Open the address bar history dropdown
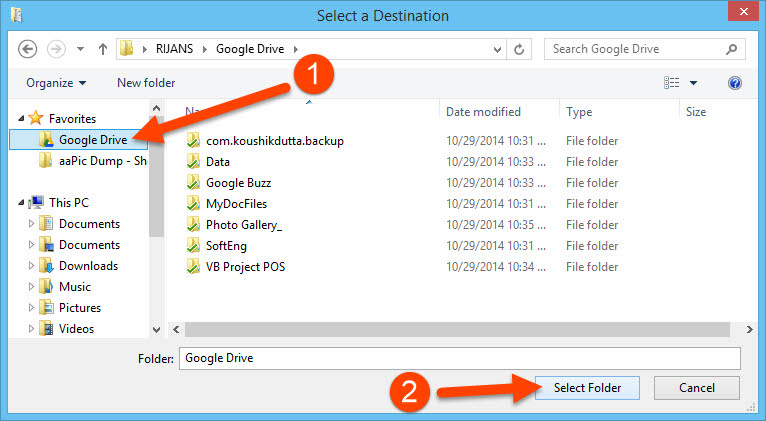The height and width of the screenshot is (421, 766). click(x=497, y=49)
